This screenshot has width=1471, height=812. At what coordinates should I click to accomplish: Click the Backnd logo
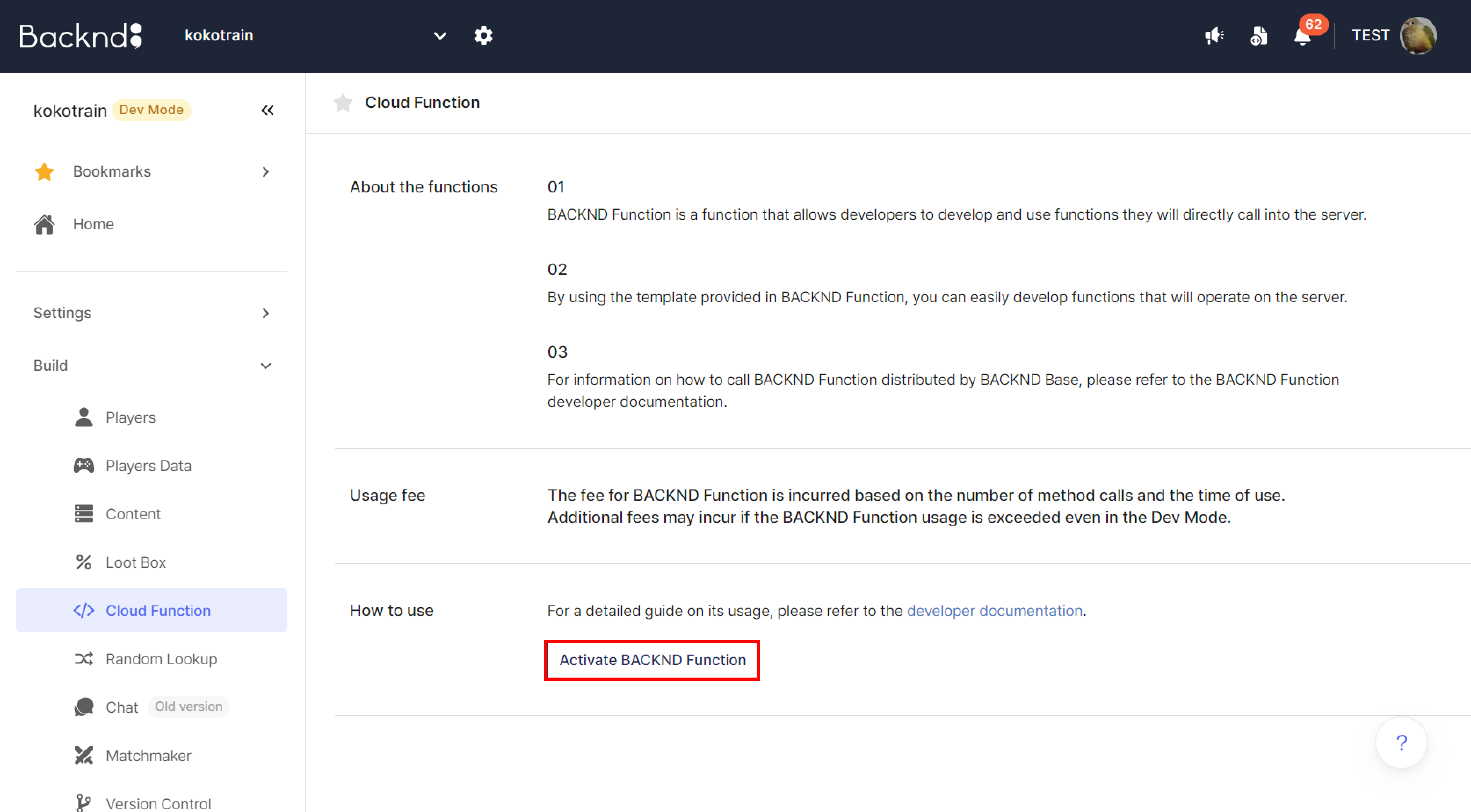[x=81, y=36]
